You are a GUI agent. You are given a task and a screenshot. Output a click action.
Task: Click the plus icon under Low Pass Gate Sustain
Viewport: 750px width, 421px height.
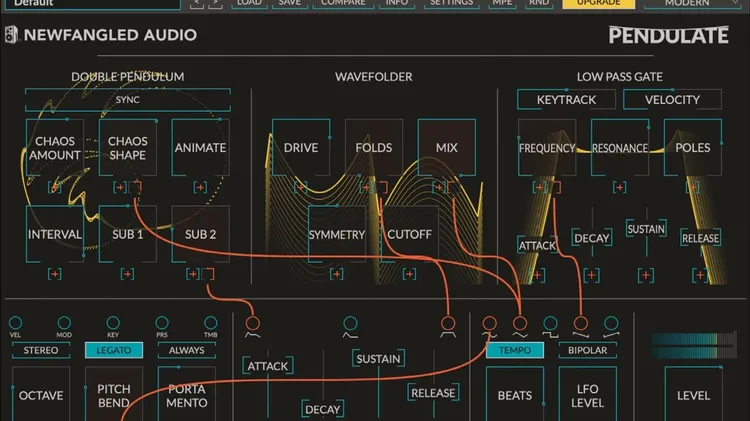pos(646,275)
